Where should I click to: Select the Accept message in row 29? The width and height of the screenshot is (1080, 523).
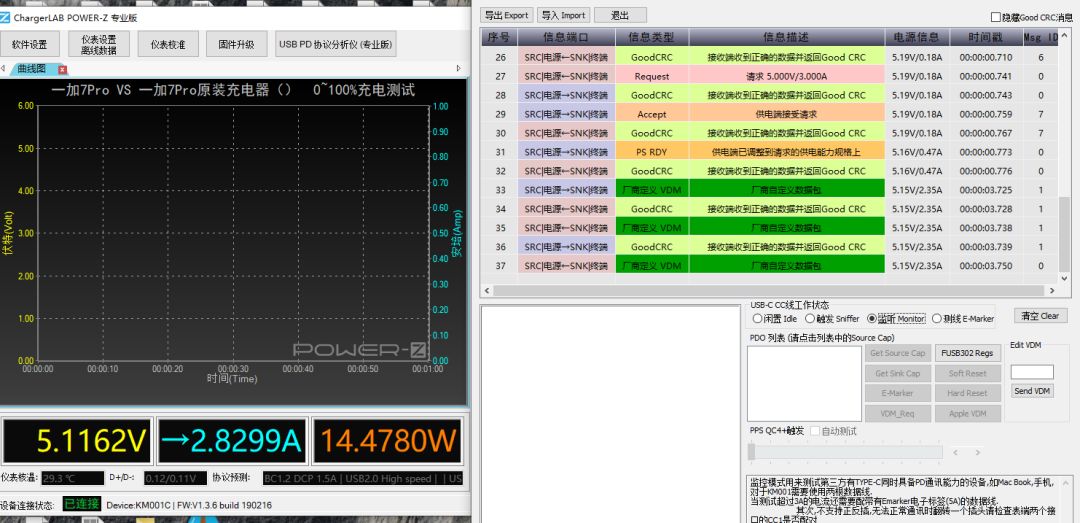click(x=652, y=114)
